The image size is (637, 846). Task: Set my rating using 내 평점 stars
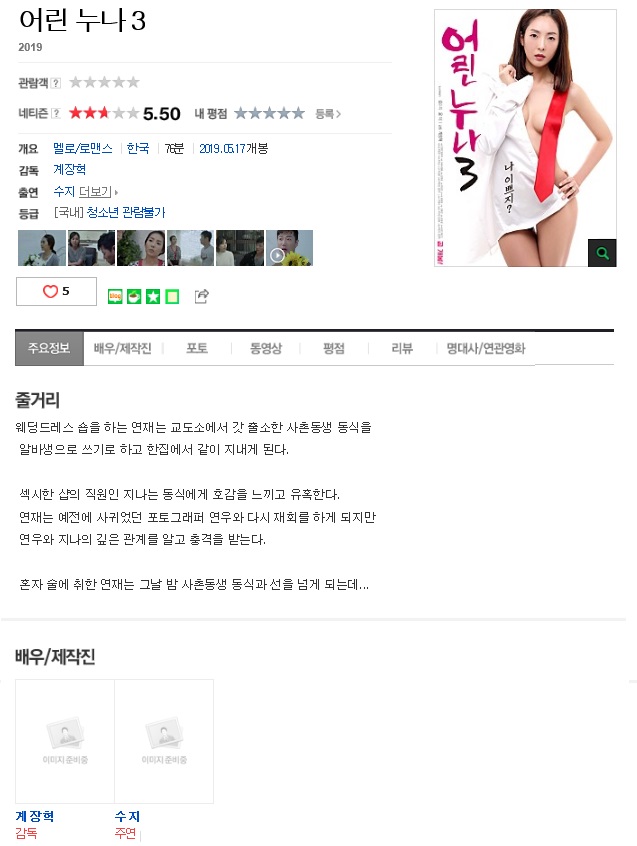point(269,113)
